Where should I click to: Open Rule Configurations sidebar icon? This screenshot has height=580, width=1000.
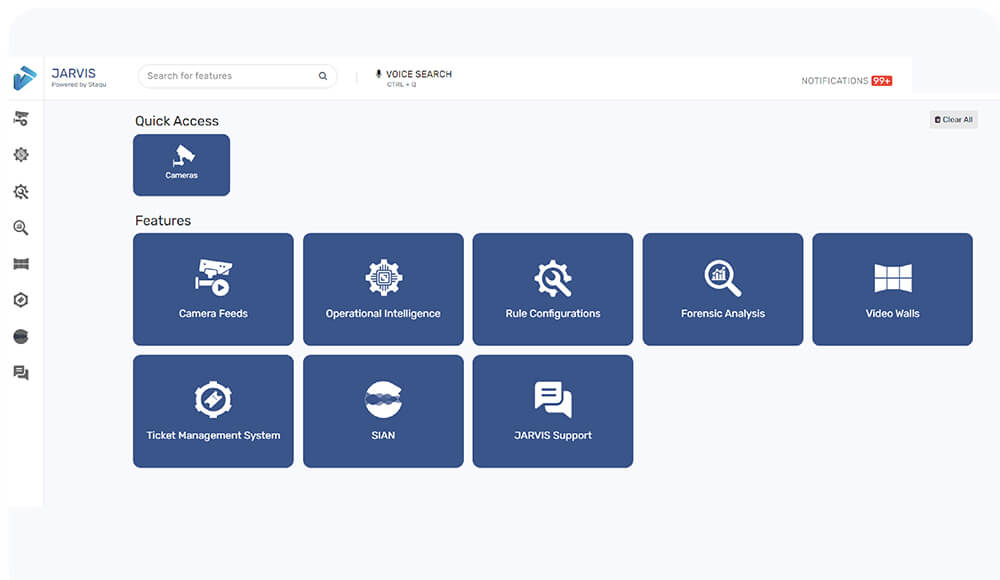[21, 191]
